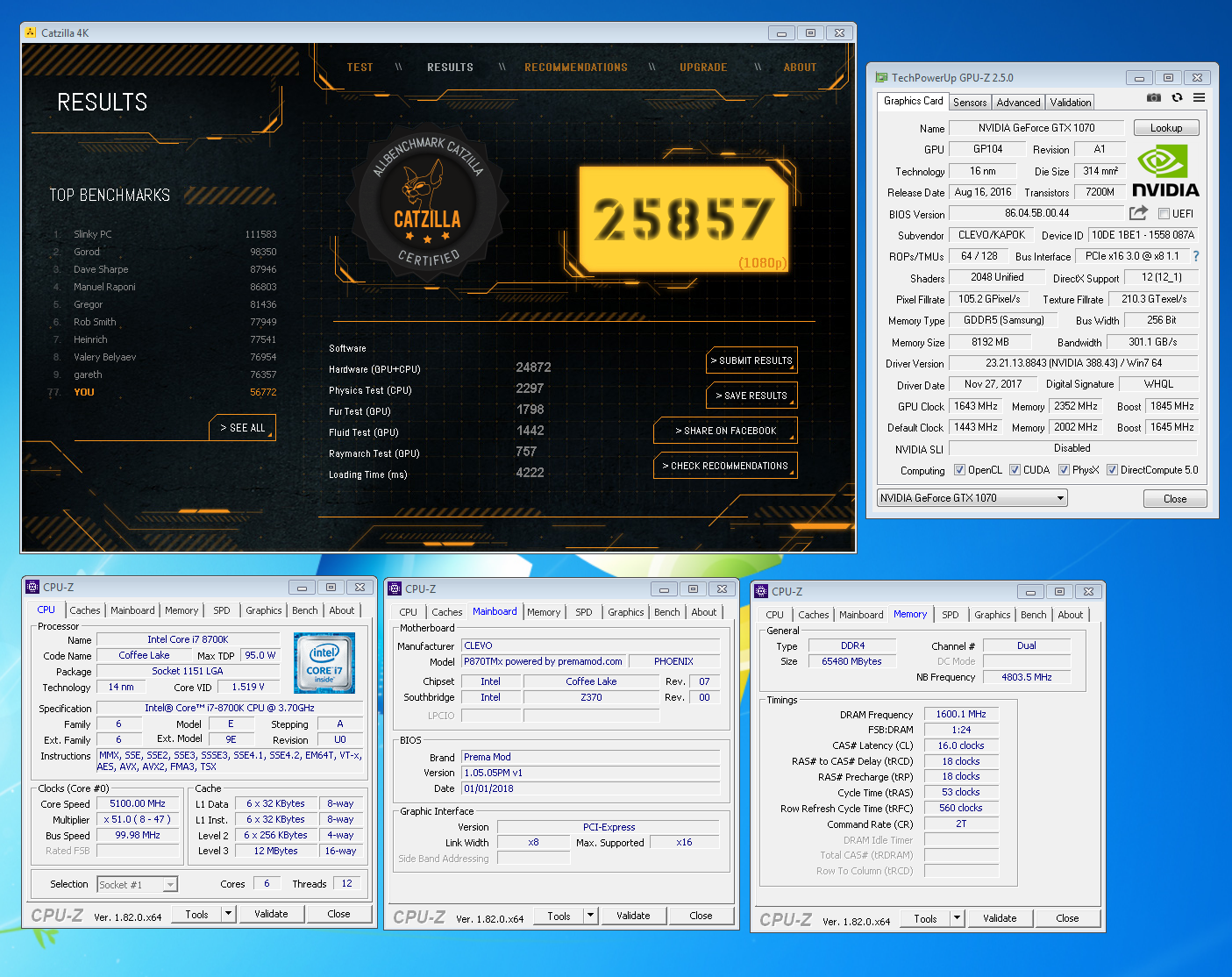Open ABOUT in Catzilla navigation
Image resolution: width=1232 pixels, height=977 pixels.
coord(800,68)
